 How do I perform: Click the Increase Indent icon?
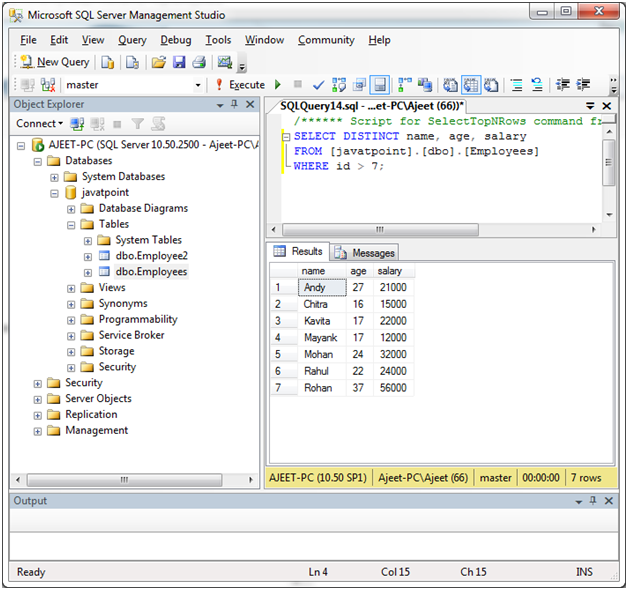click(x=583, y=85)
